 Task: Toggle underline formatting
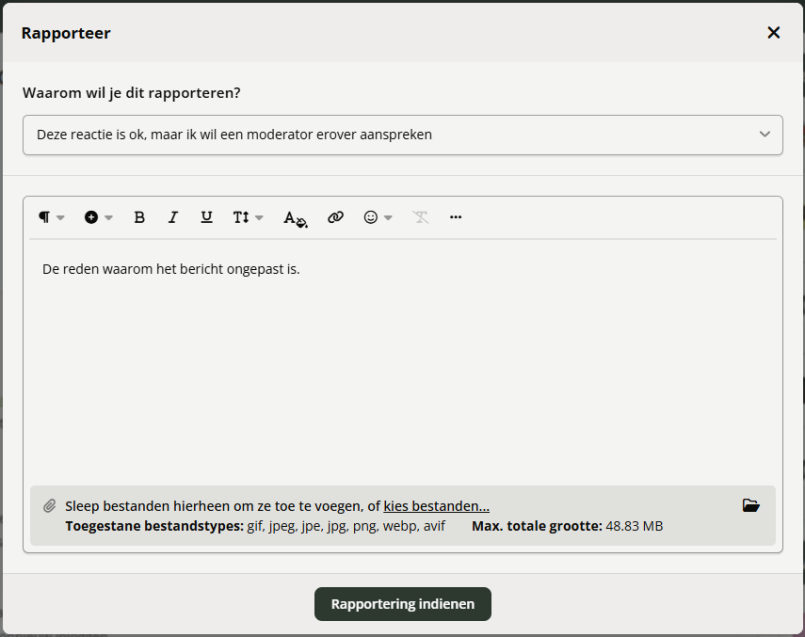[206, 217]
